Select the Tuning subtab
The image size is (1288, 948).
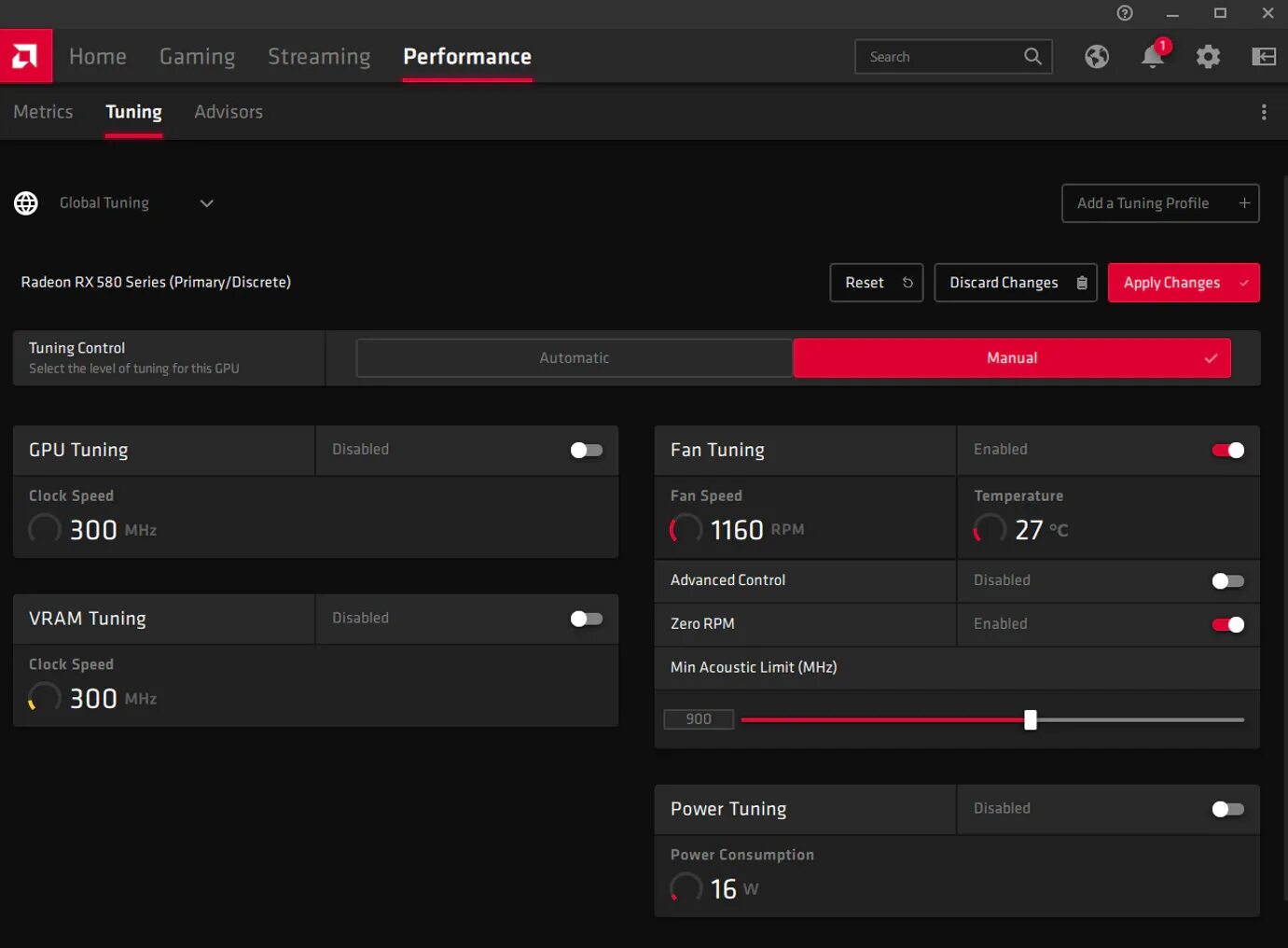133,112
